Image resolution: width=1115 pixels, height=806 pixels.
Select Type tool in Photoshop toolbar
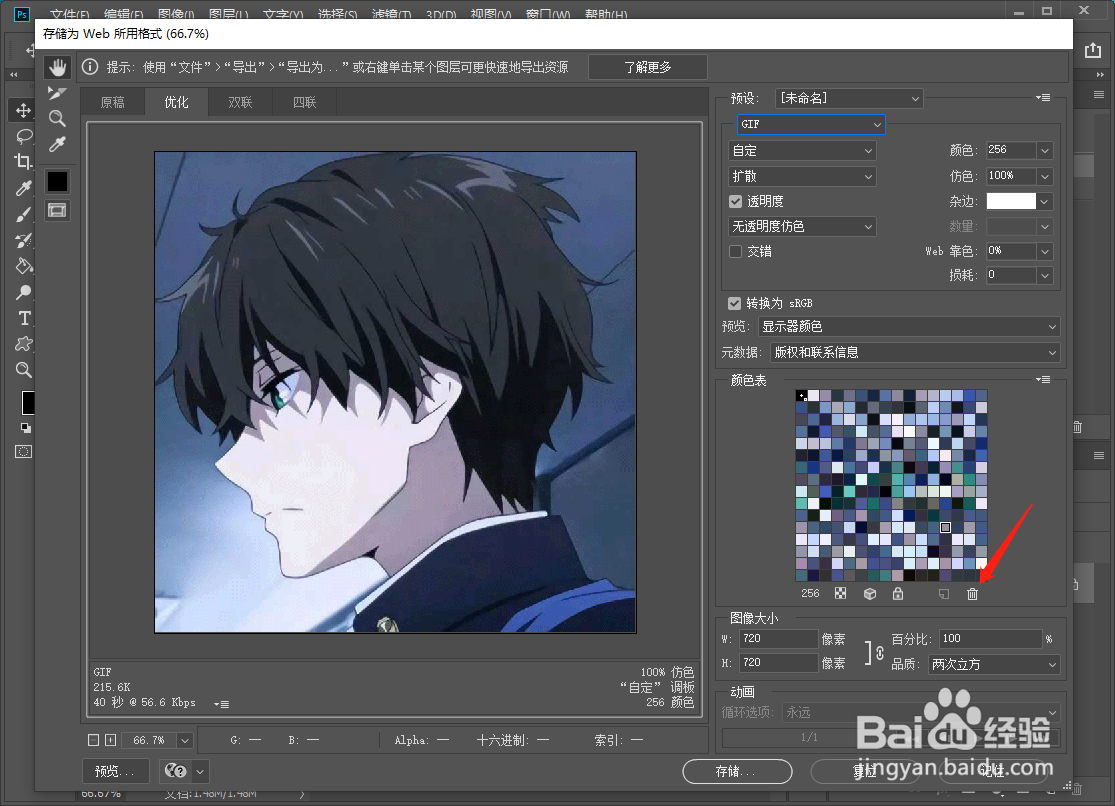[x=24, y=318]
